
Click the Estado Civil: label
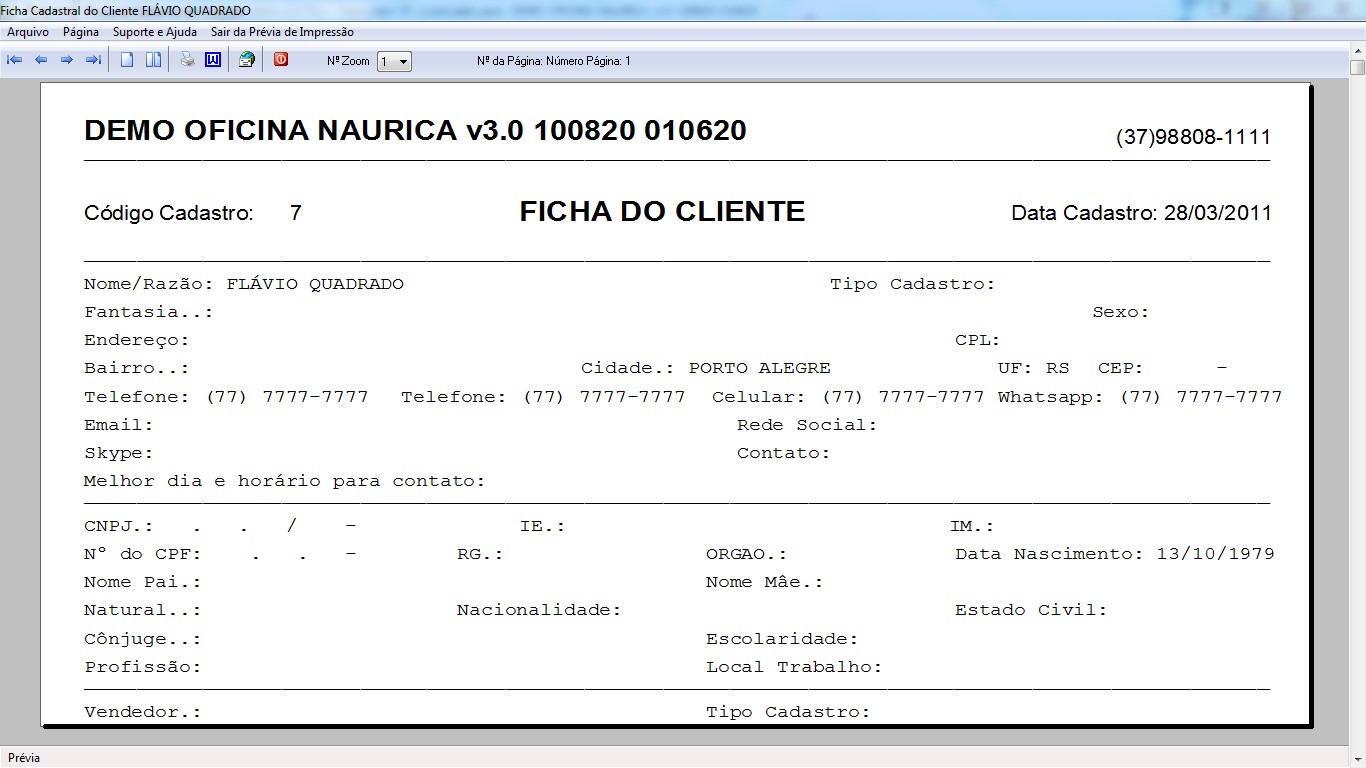pyautogui.click(x=1031, y=610)
